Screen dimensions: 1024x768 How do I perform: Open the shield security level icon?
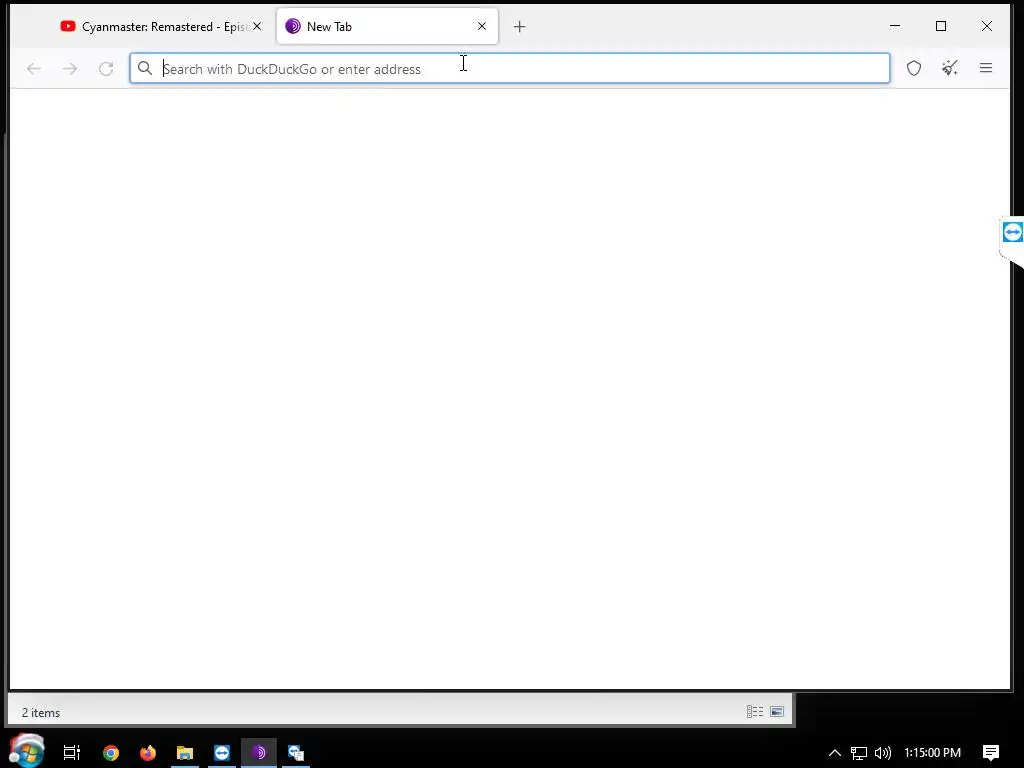pos(914,68)
